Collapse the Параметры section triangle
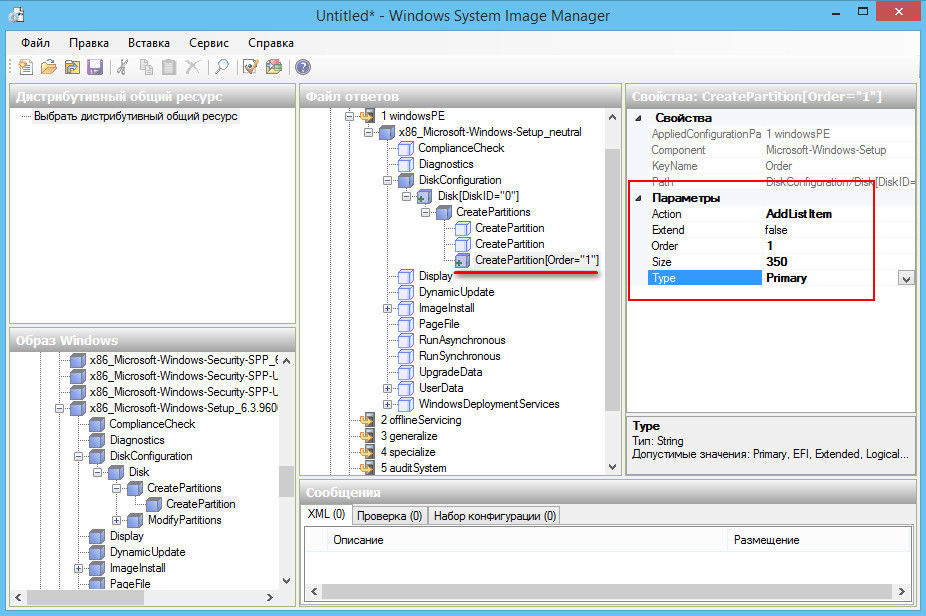The width and height of the screenshot is (926, 616). pos(638,198)
